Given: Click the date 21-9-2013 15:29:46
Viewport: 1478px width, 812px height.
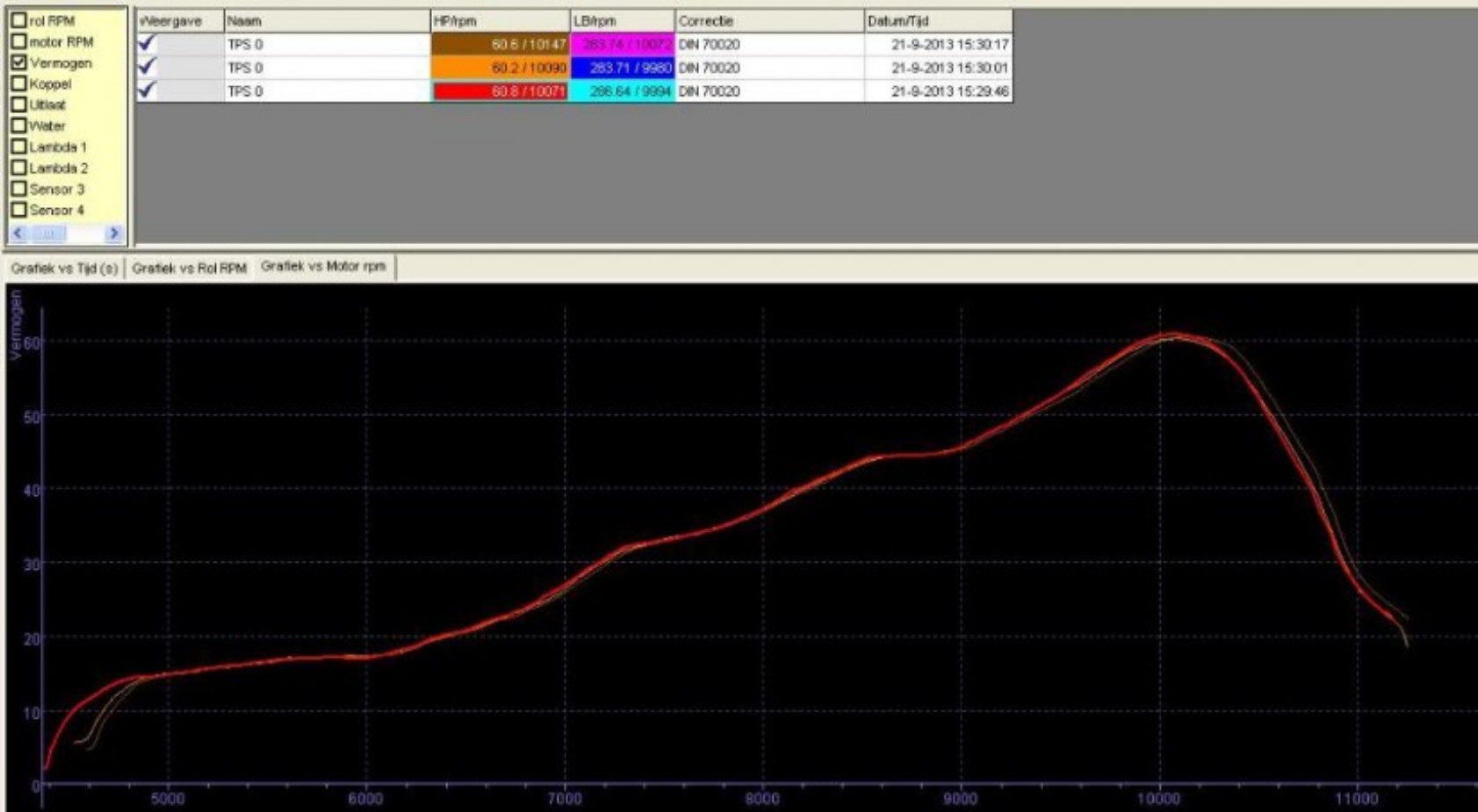Looking at the screenshot, I should point(949,91).
